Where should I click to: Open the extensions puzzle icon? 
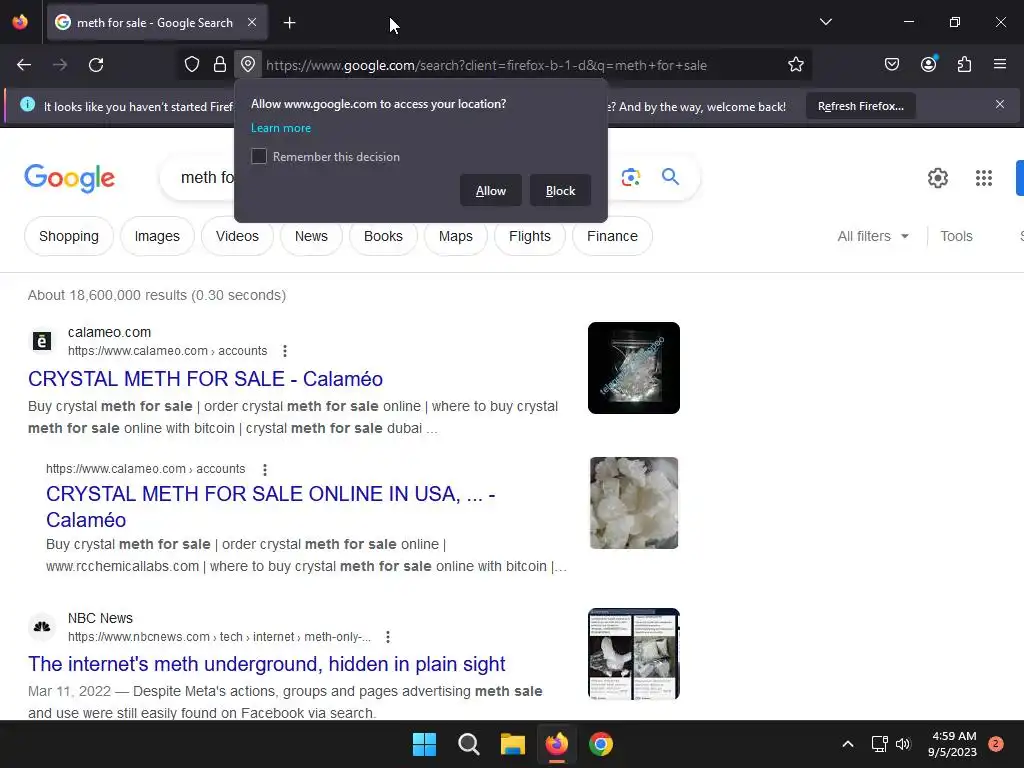tap(964, 65)
